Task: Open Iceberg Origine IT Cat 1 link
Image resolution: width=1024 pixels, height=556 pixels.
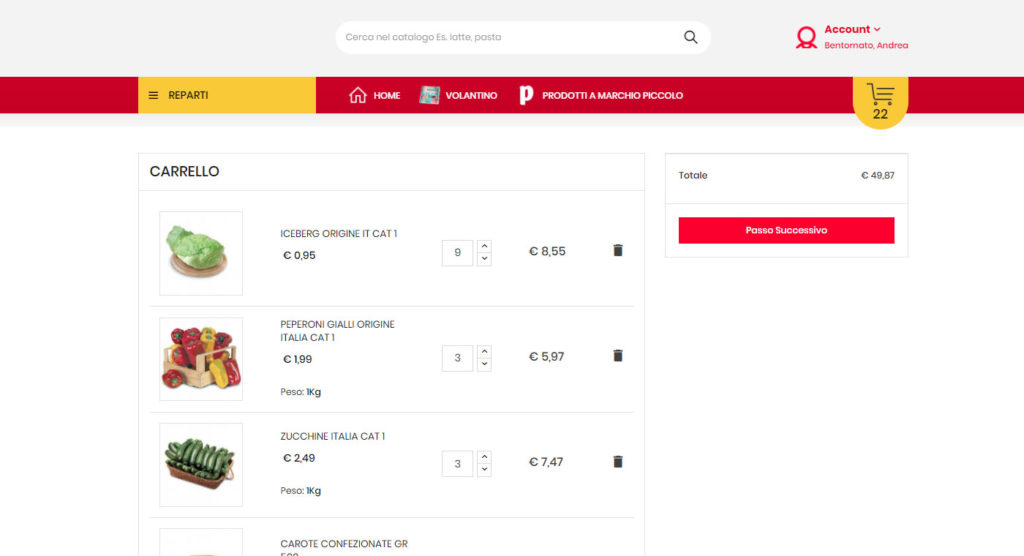Action: pyautogui.click(x=338, y=234)
